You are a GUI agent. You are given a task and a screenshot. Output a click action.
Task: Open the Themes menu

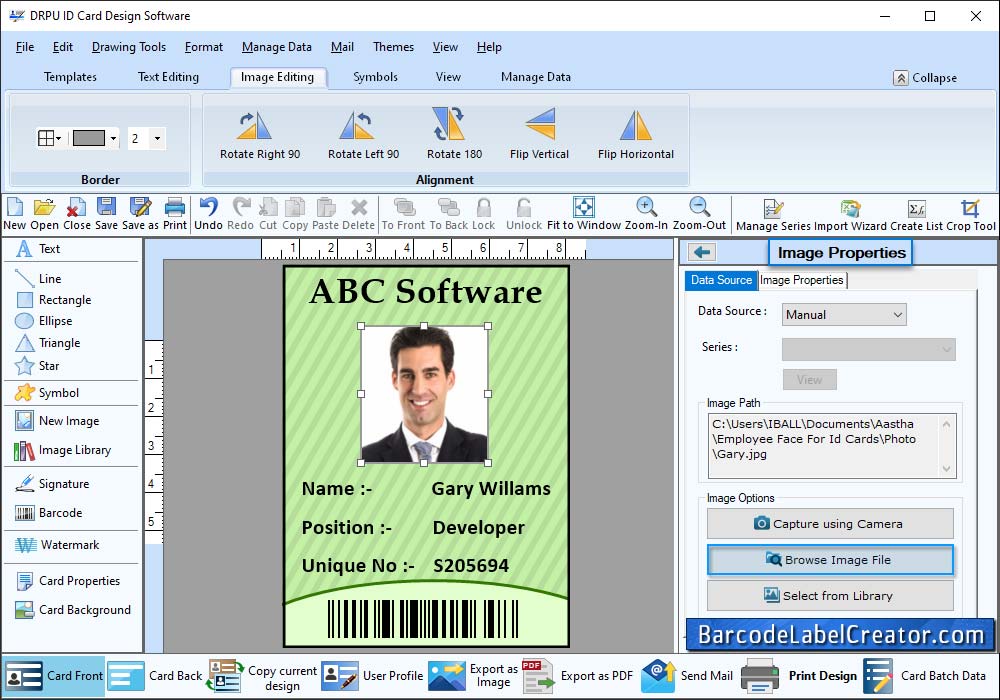click(393, 47)
